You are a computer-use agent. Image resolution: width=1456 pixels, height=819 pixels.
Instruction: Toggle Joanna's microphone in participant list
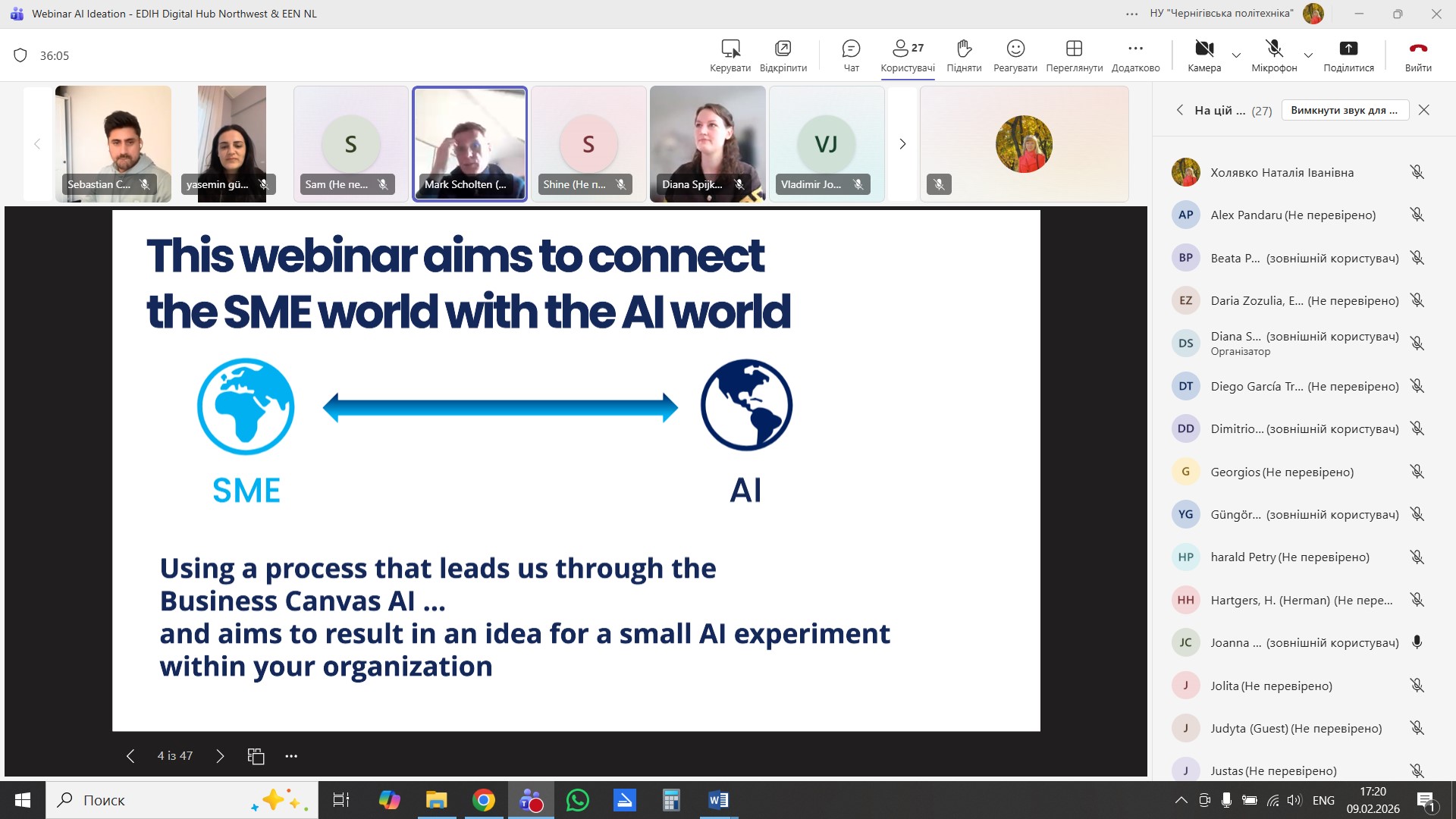pyautogui.click(x=1416, y=642)
